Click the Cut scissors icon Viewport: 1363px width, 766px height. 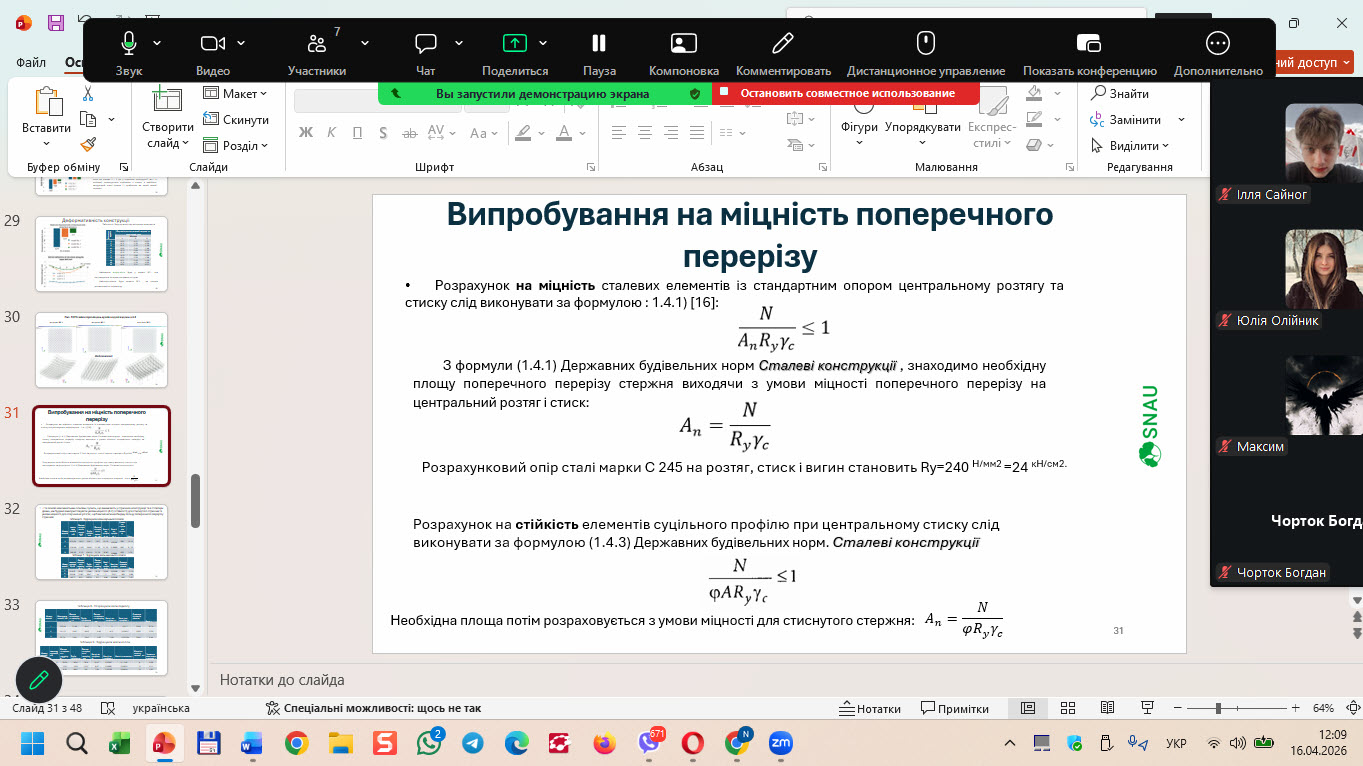[88, 93]
